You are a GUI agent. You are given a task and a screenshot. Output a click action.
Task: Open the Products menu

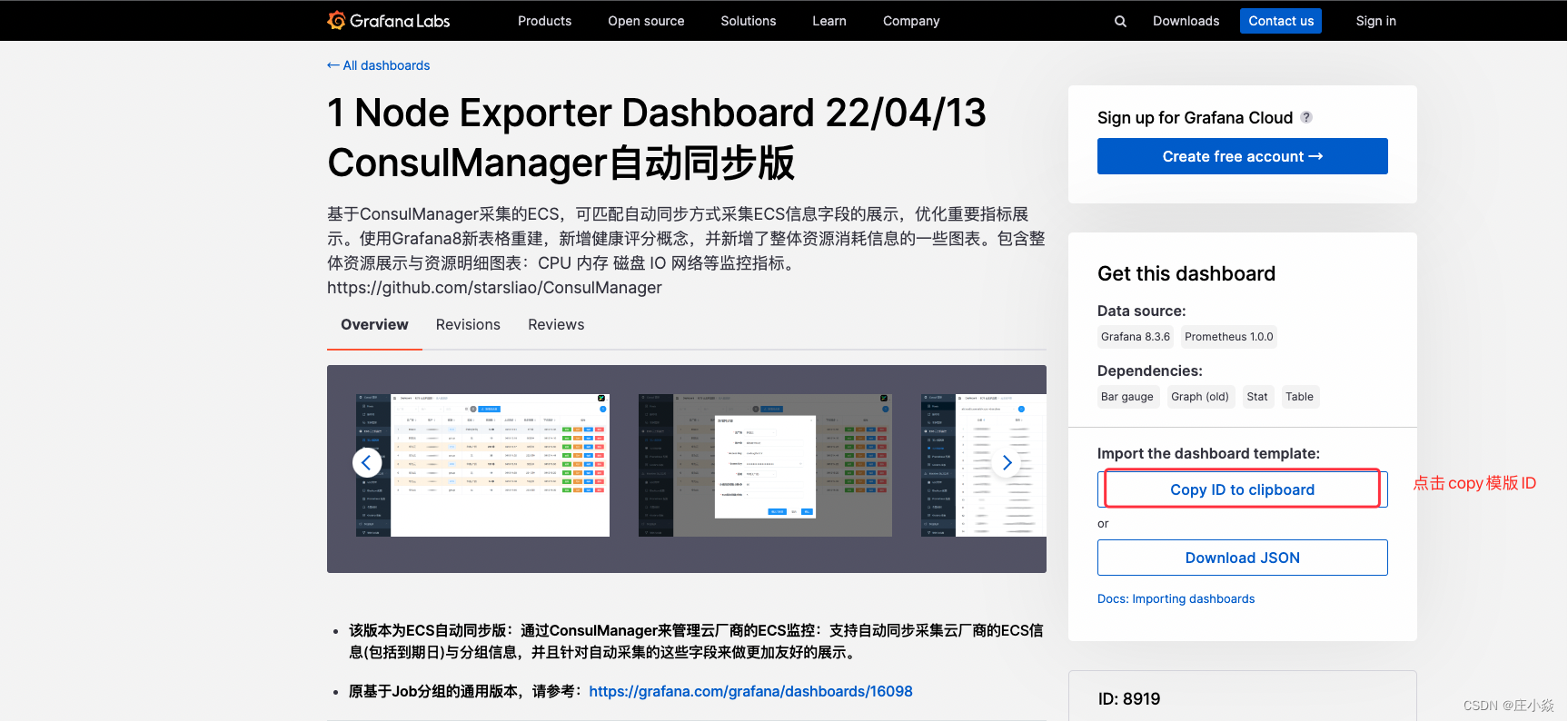click(544, 21)
